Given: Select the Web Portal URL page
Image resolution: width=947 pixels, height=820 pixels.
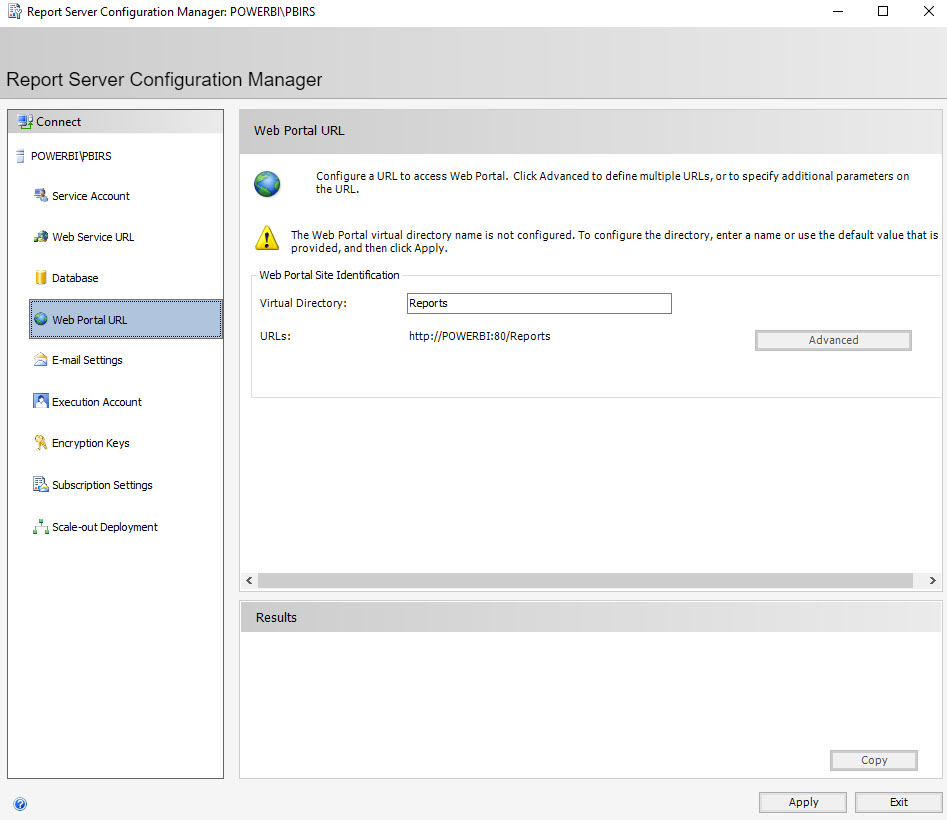Looking at the screenshot, I should [126, 319].
